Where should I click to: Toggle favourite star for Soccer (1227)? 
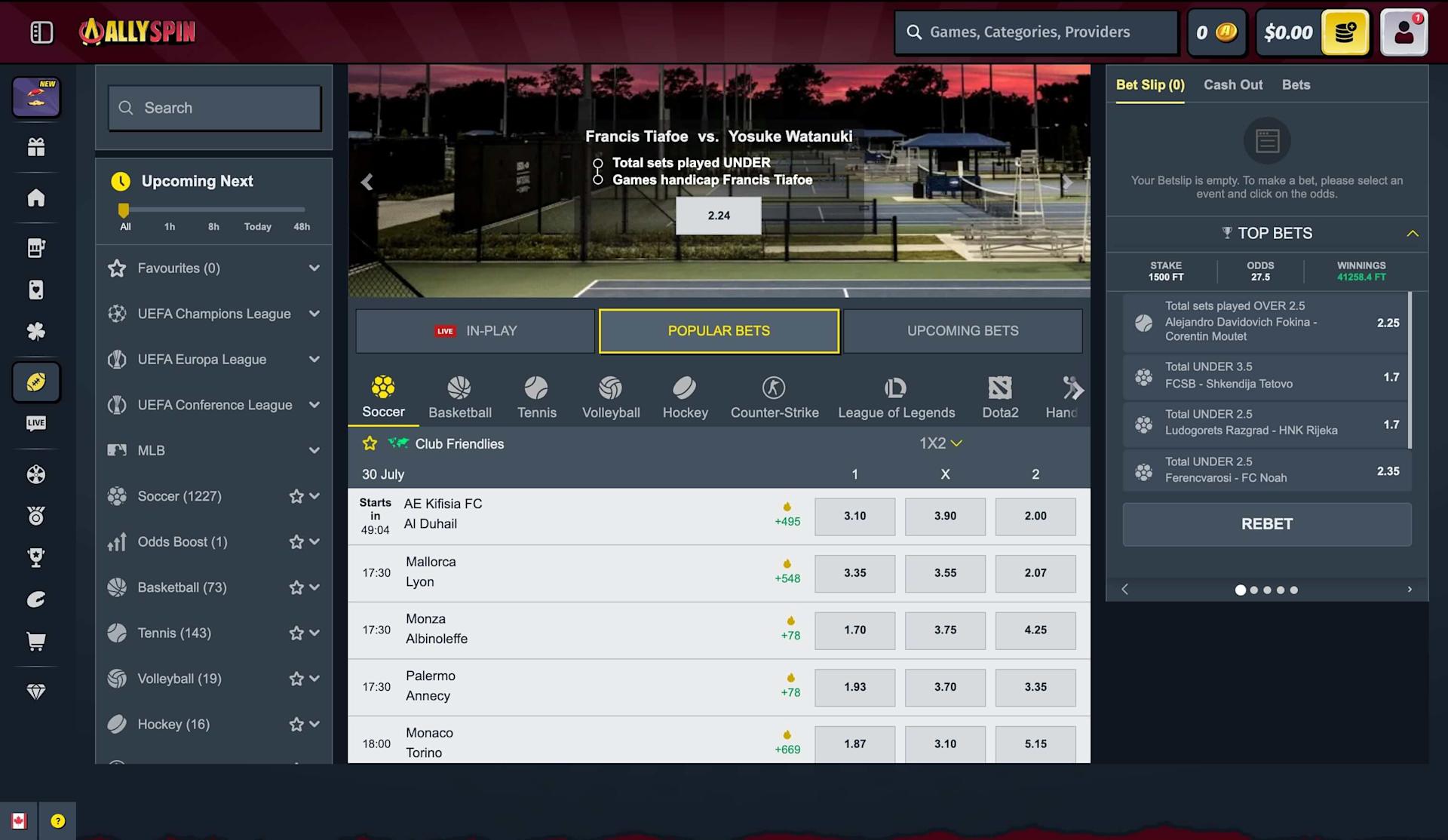296,496
